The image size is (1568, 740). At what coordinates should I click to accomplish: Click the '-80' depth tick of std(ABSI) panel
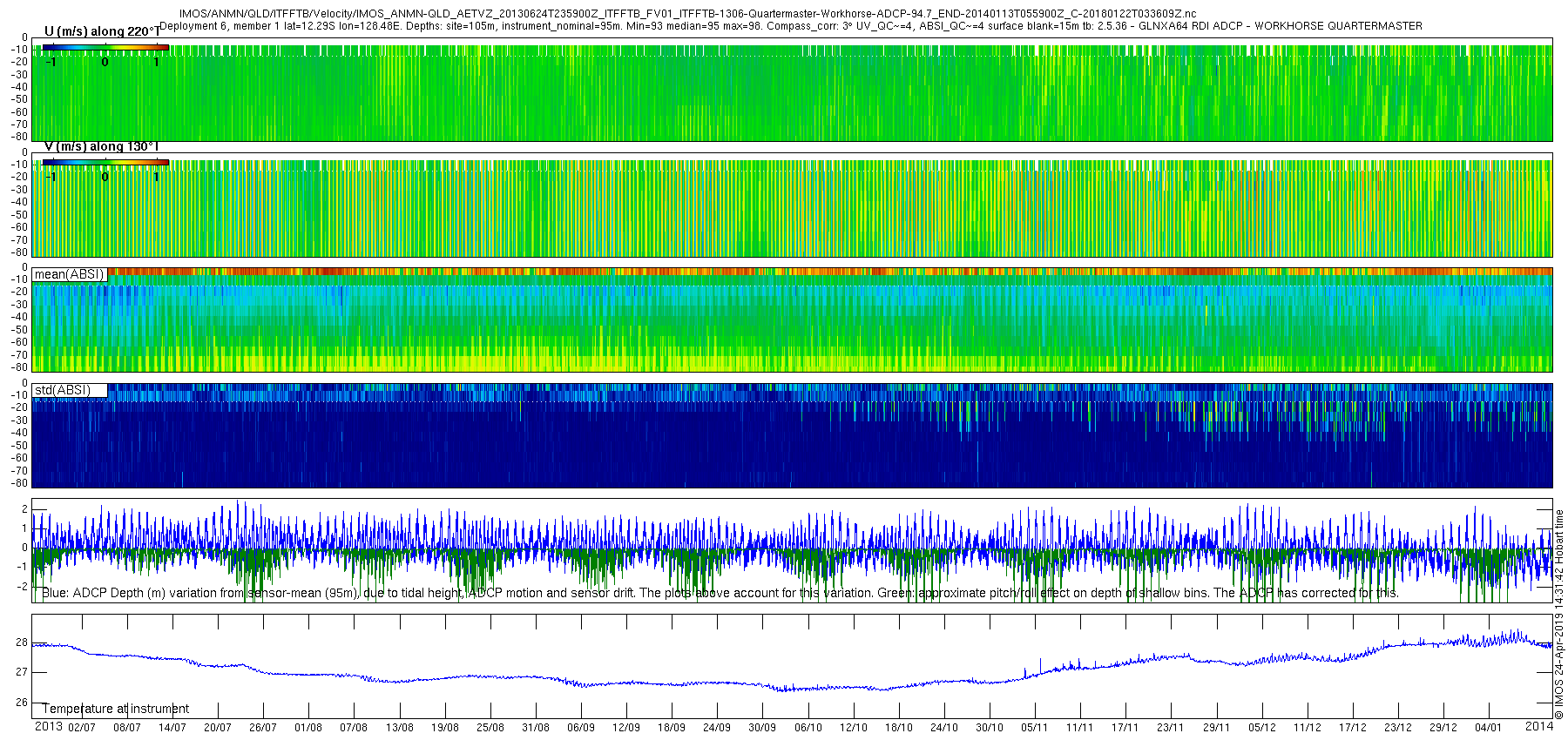tap(19, 482)
